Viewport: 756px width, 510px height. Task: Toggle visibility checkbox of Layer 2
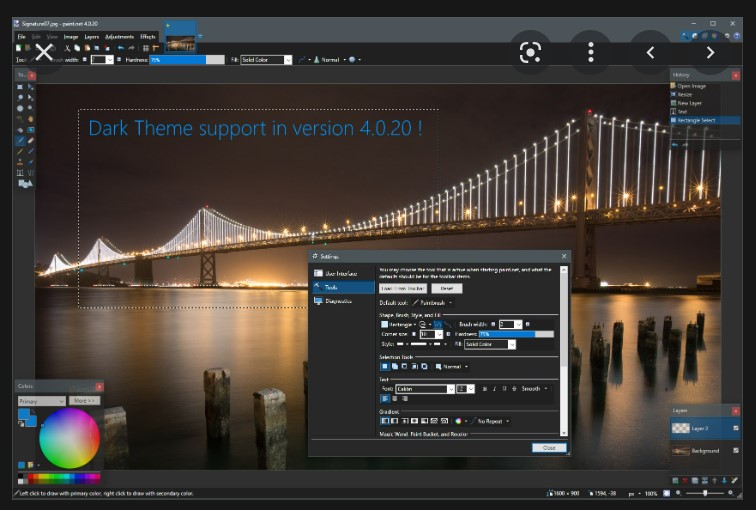(736, 428)
